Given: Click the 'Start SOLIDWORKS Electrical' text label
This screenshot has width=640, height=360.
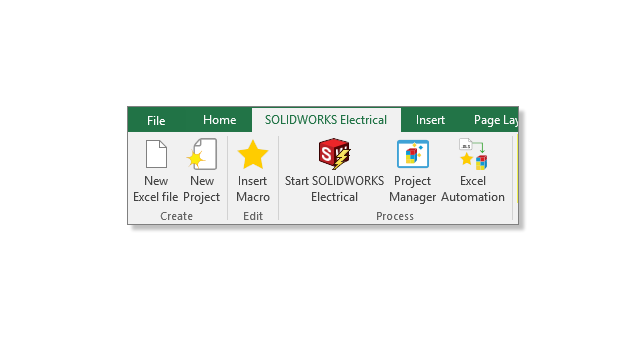Looking at the screenshot, I should 334,189.
